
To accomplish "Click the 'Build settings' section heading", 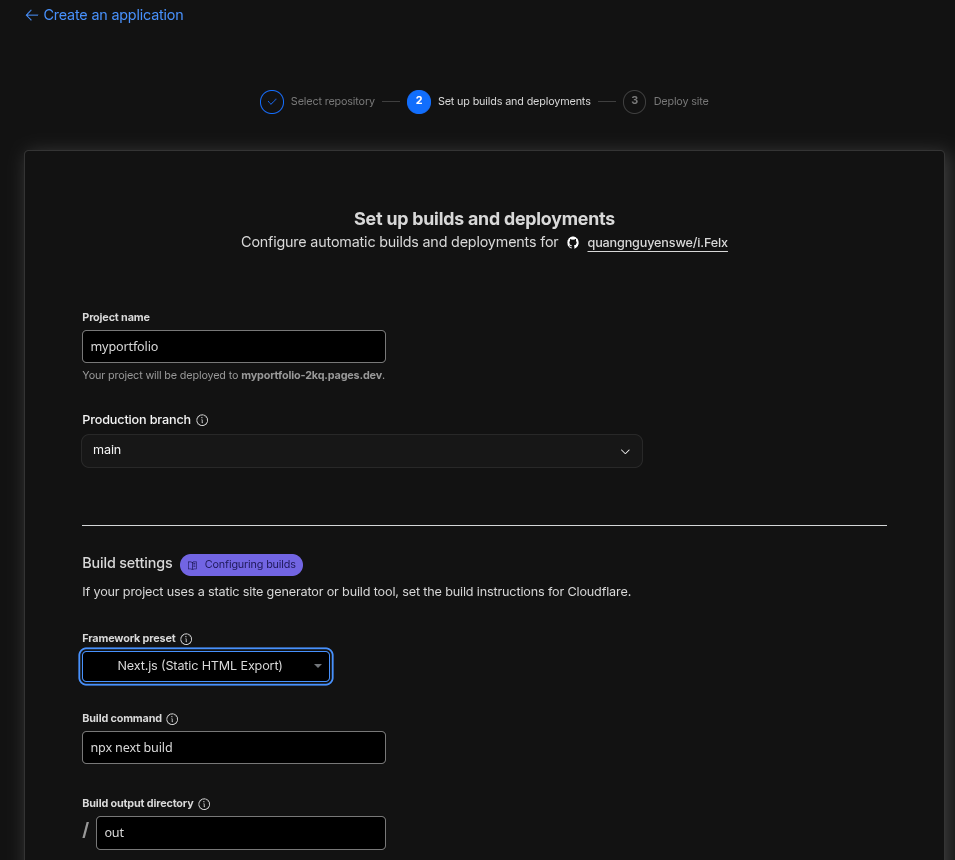I will 127,563.
